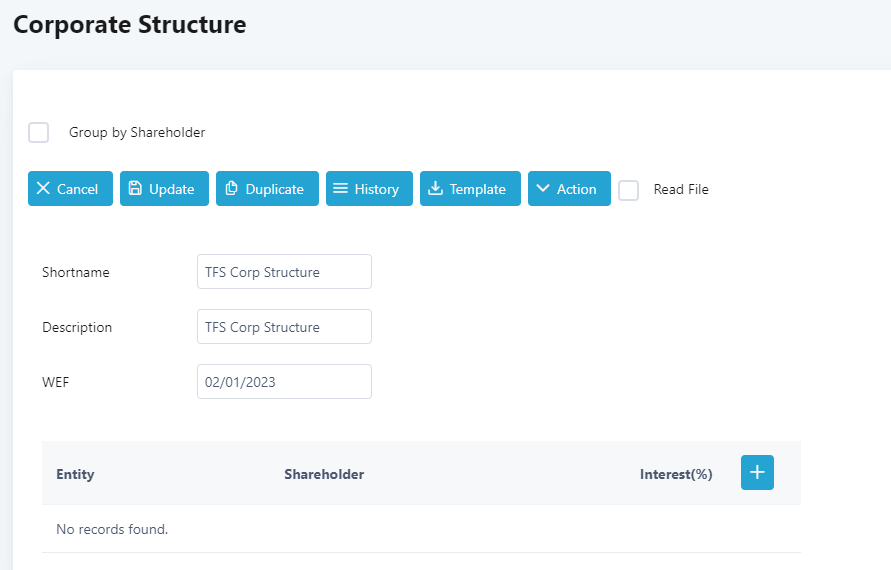Open History via its lines icon
This screenshot has width=891, height=570.
[x=340, y=189]
